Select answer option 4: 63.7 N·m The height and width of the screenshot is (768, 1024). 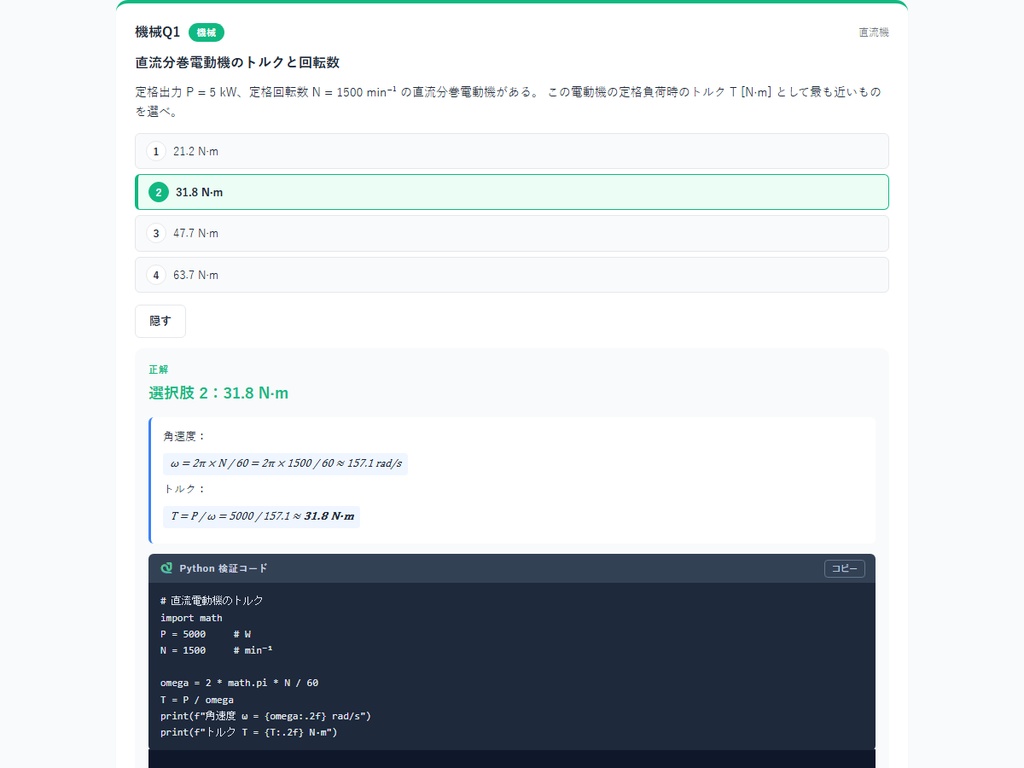(x=511, y=275)
